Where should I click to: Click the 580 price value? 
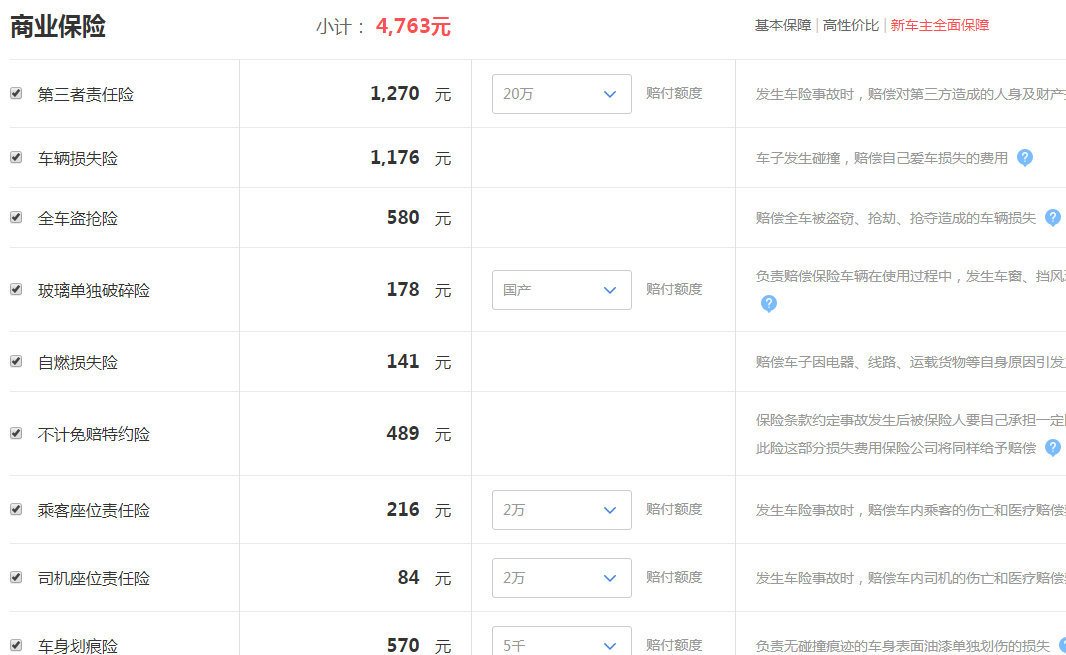403,218
